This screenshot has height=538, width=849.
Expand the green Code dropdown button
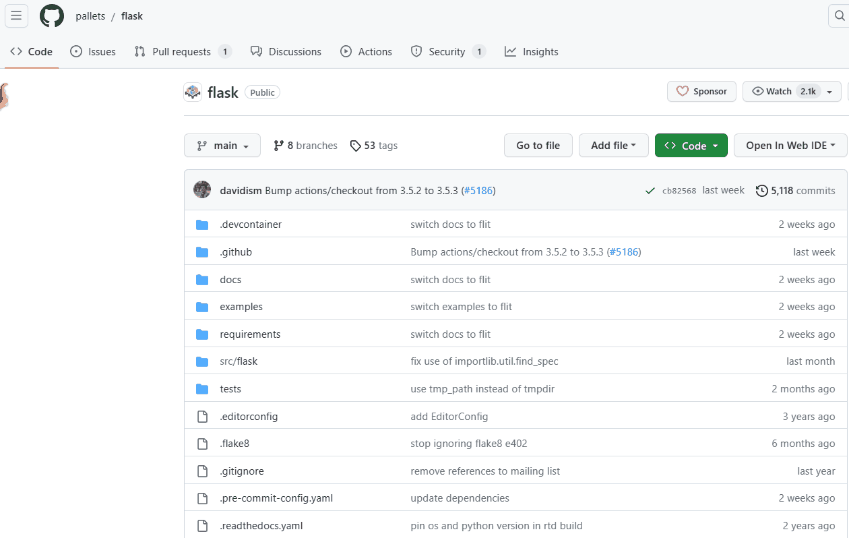[x=691, y=146]
